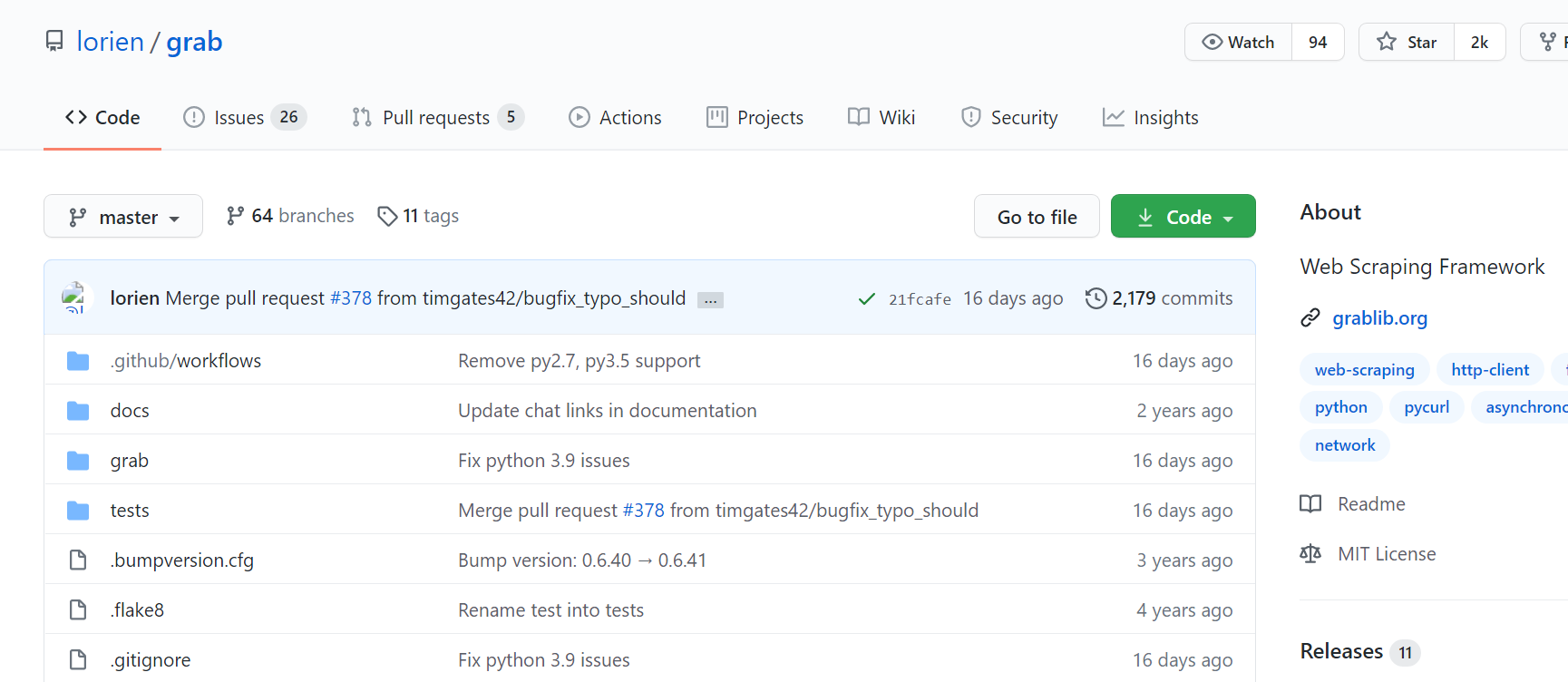The image size is (1568, 682).
Task: Expand commit message ellipsis button
Action: pos(710,300)
